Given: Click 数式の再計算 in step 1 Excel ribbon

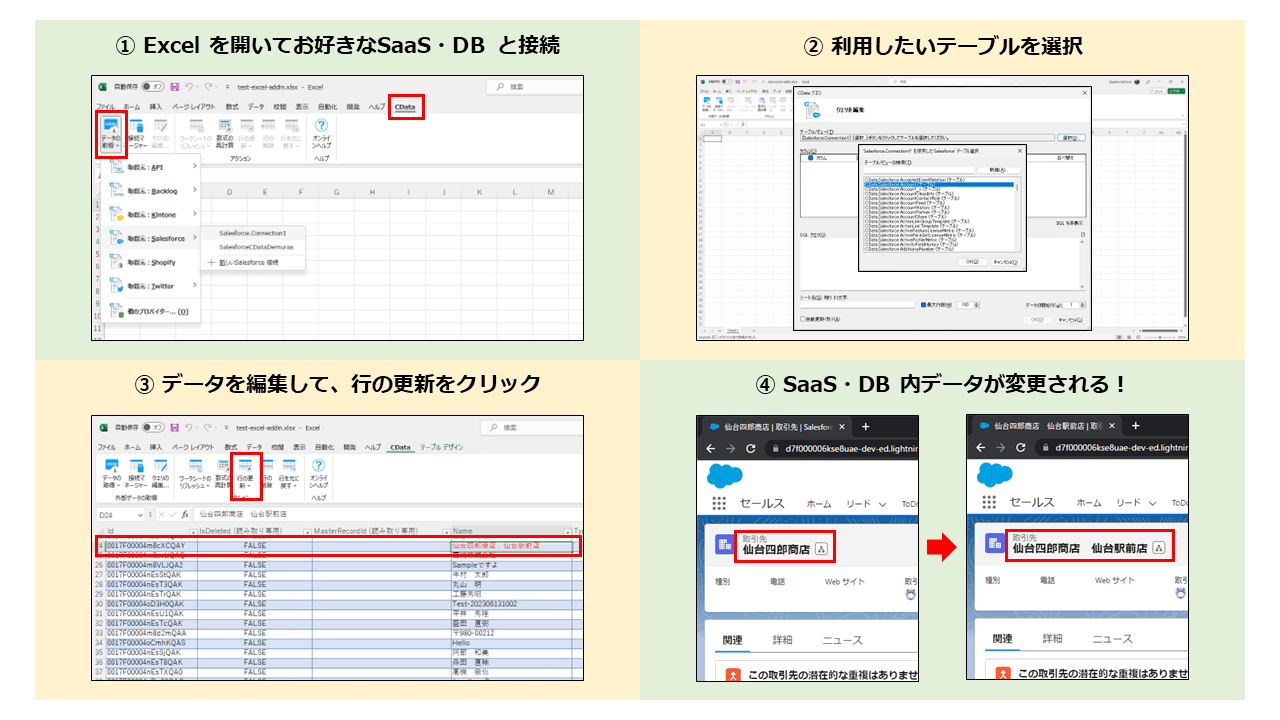Looking at the screenshot, I should click(225, 135).
